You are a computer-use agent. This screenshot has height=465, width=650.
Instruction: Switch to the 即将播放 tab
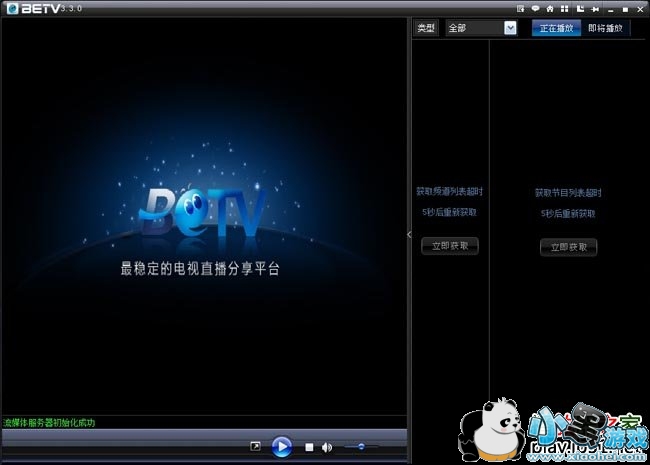tap(605, 28)
